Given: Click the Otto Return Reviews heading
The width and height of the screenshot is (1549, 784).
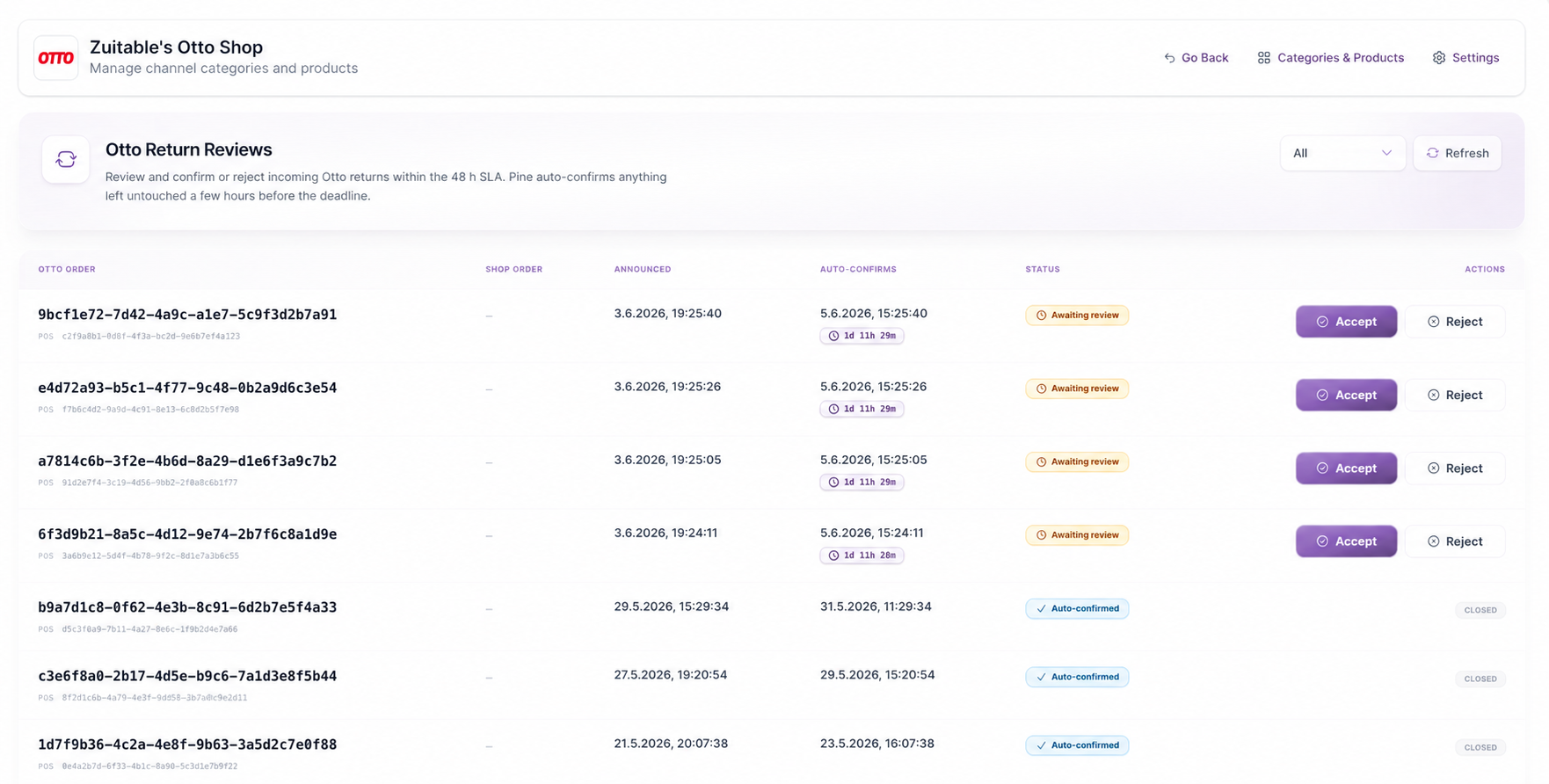Looking at the screenshot, I should pos(189,149).
